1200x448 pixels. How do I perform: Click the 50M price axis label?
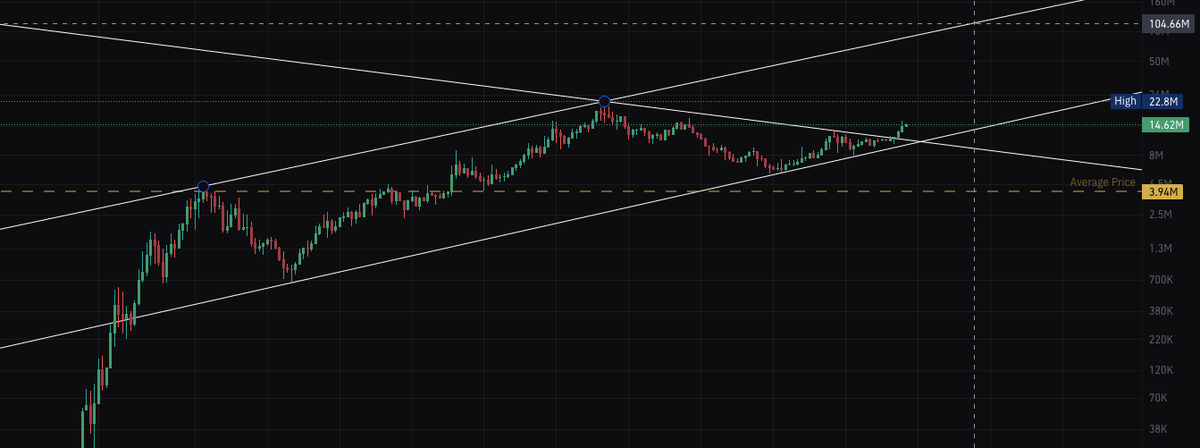(1159, 62)
